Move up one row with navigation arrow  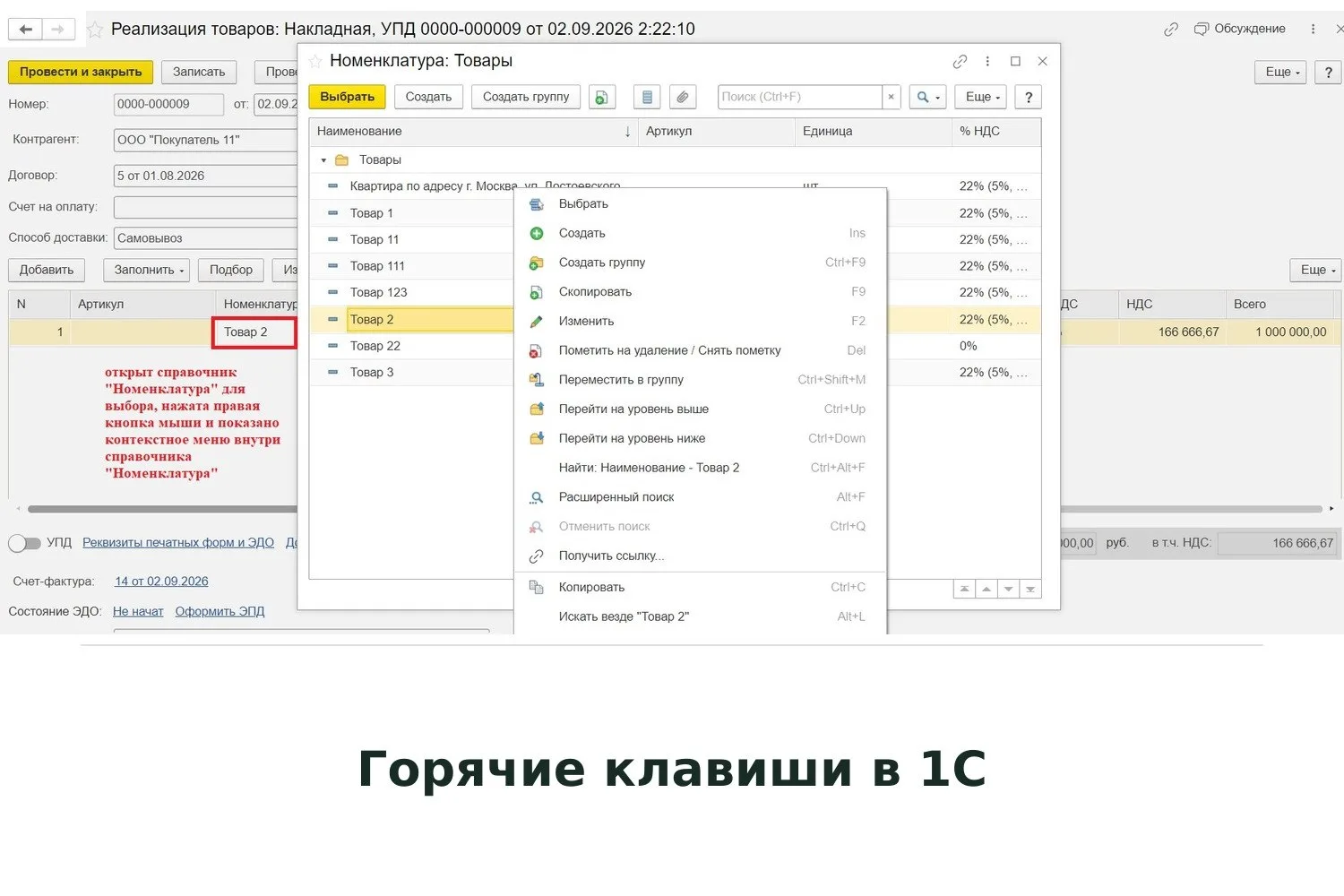pyautogui.click(x=986, y=589)
